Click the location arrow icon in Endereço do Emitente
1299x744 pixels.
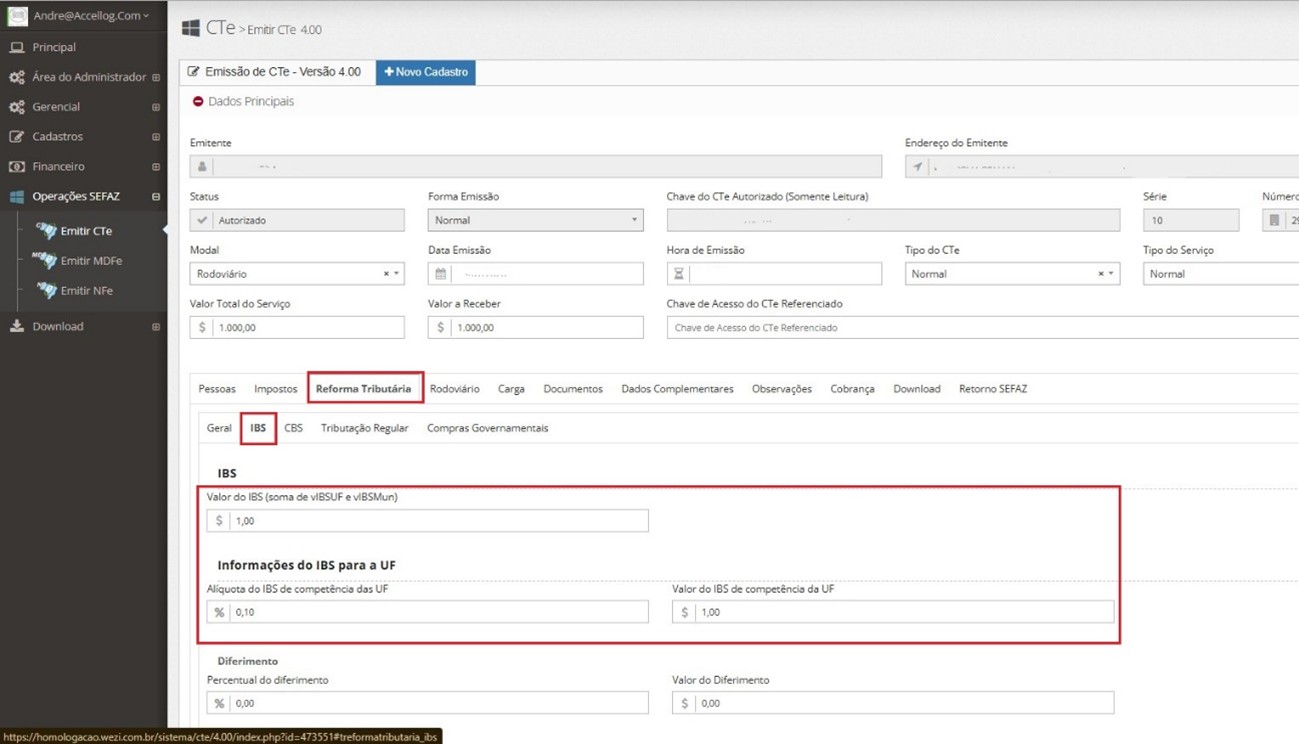917,167
